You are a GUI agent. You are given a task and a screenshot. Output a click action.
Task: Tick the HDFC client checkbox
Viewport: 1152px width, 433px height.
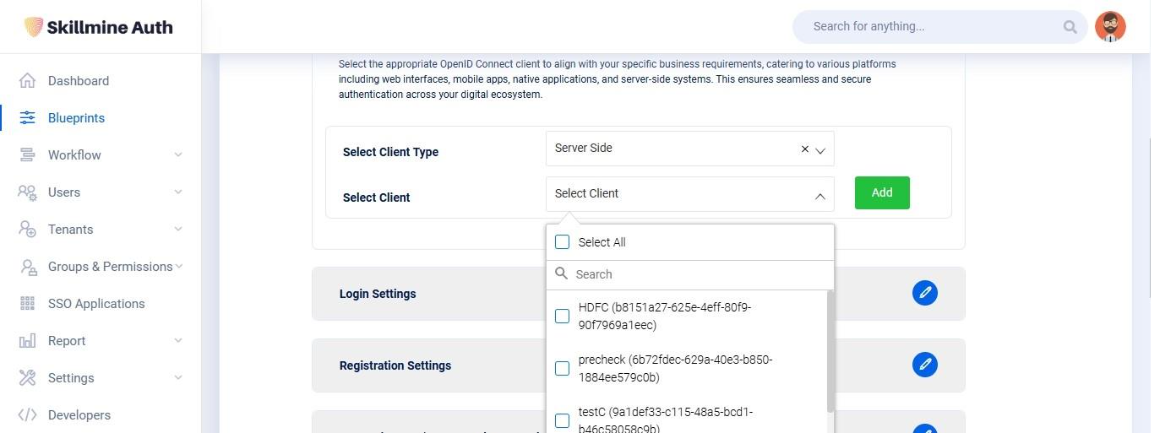(562, 316)
